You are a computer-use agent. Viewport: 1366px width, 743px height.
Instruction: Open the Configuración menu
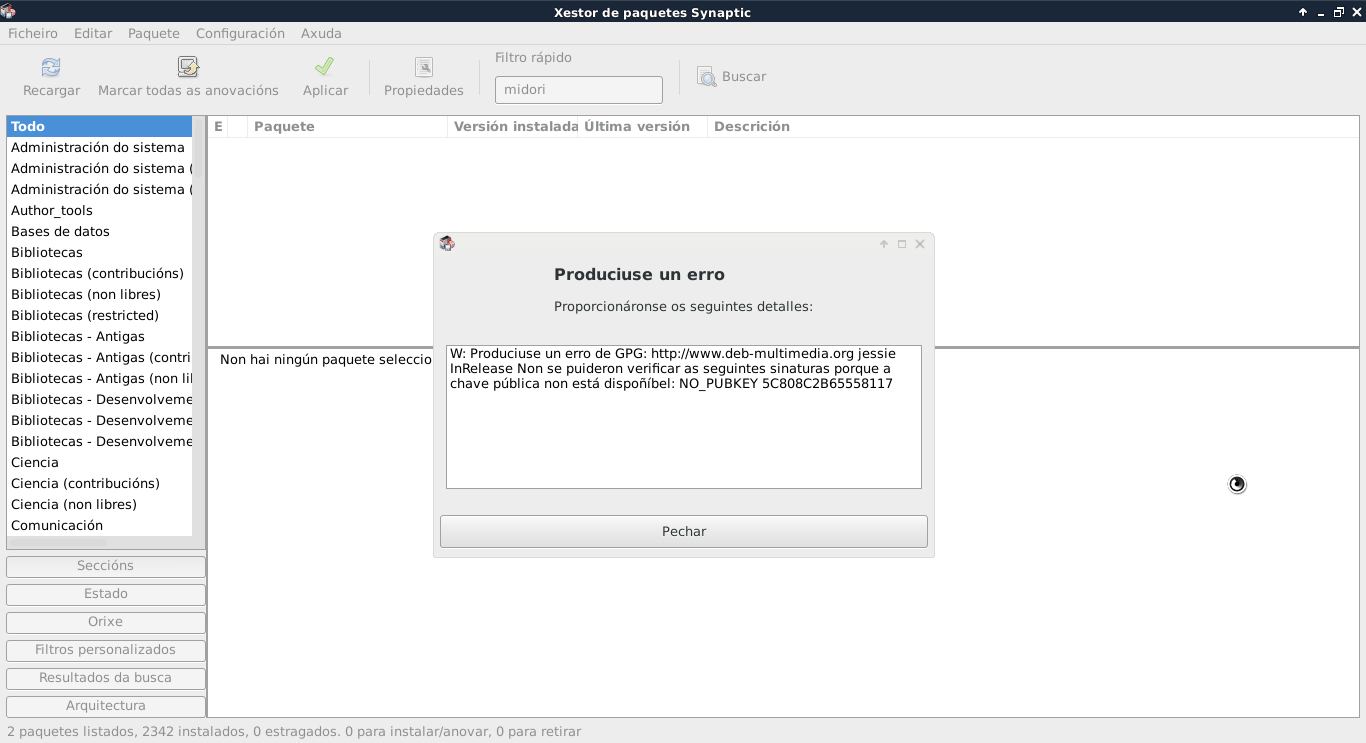pyautogui.click(x=240, y=33)
